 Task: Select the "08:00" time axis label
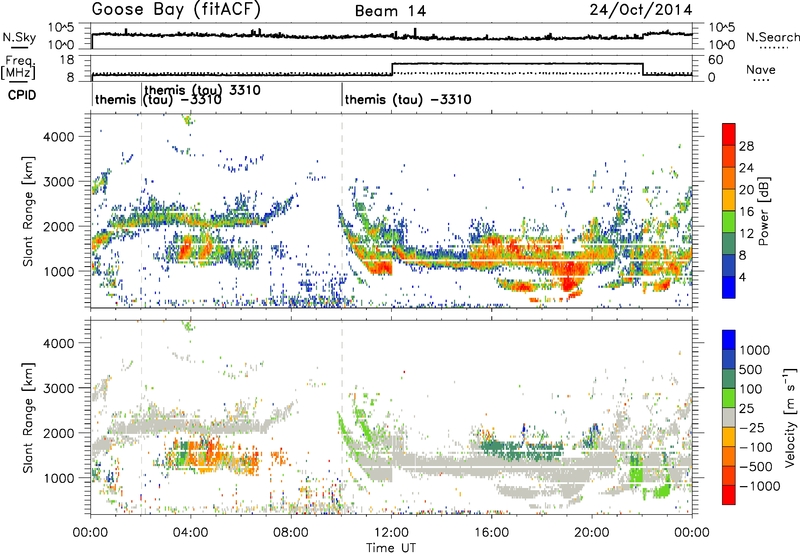click(x=291, y=532)
